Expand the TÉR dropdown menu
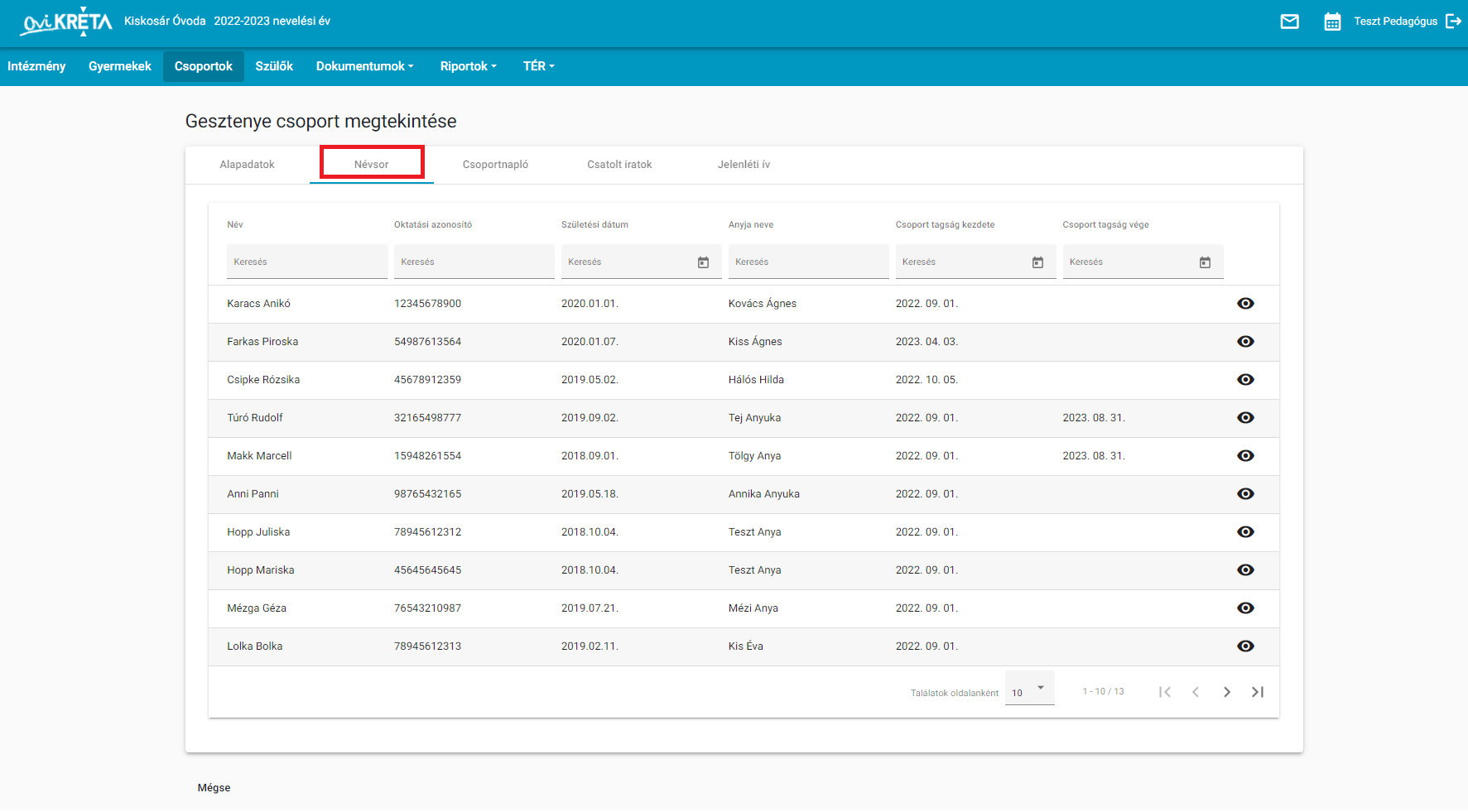This screenshot has height=812, width=1468. (x=538, y=66)
